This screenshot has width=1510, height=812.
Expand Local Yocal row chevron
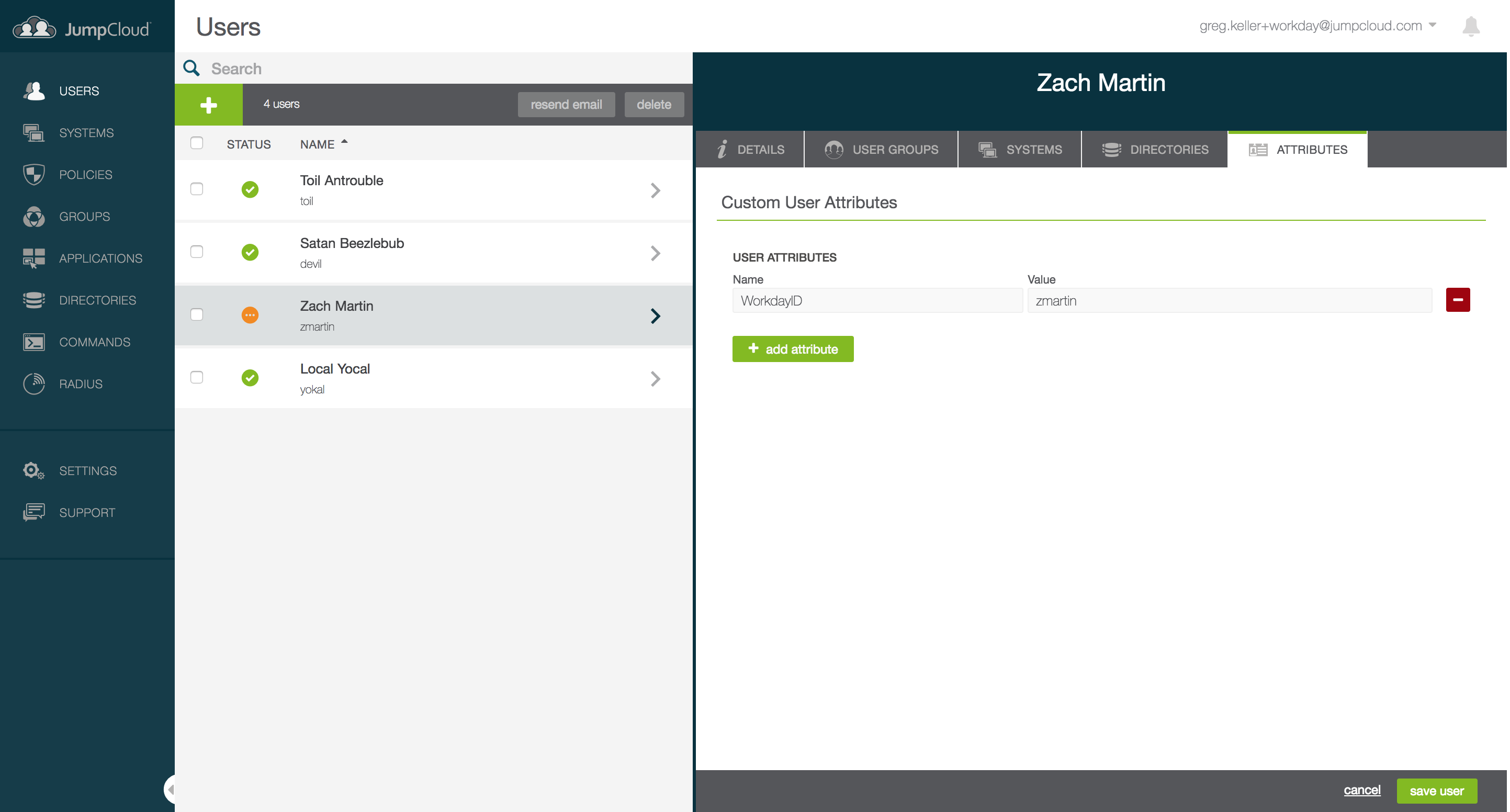click(x=655, y=379)
